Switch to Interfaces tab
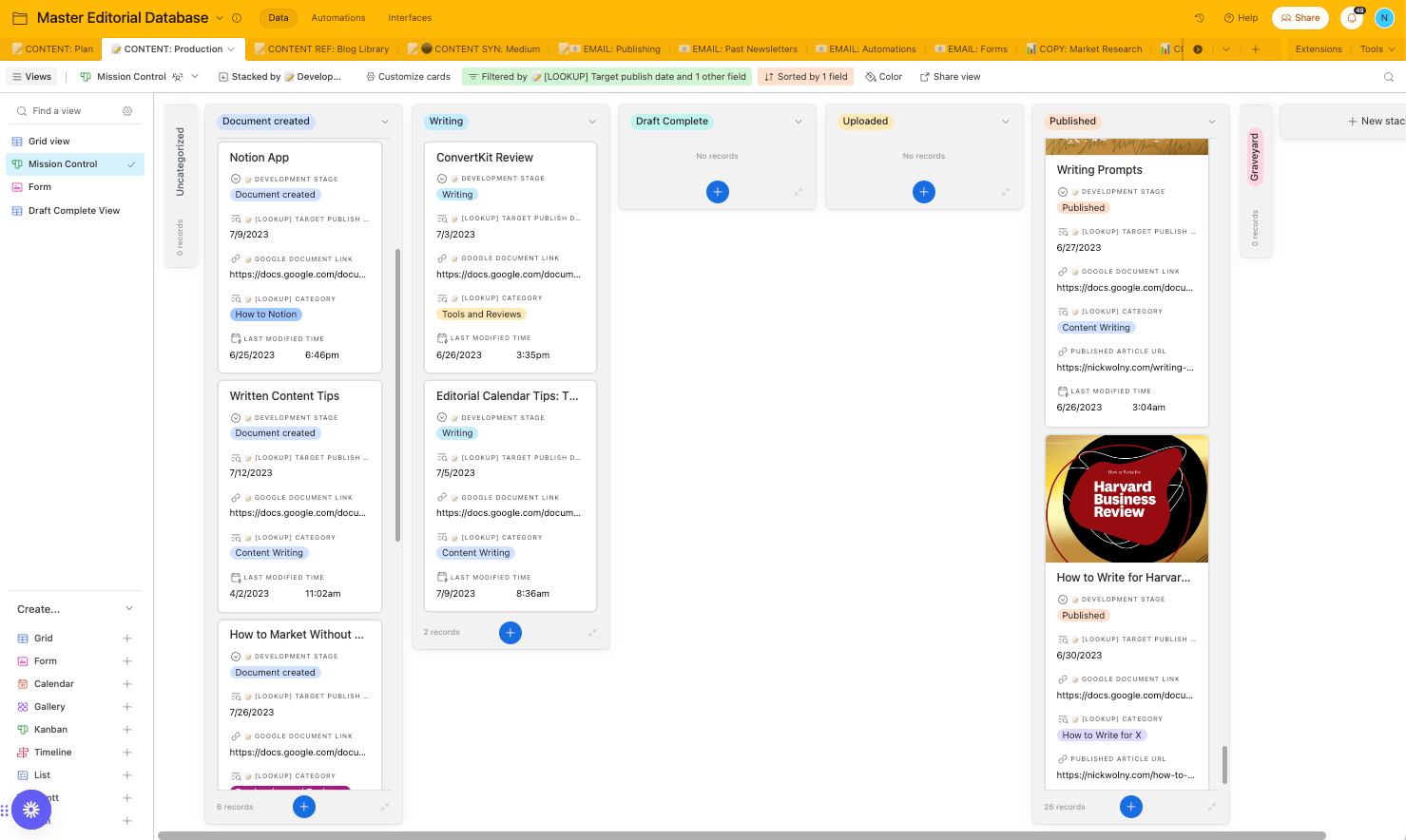Screen dimensions: 1406x840 pos(410,18)
